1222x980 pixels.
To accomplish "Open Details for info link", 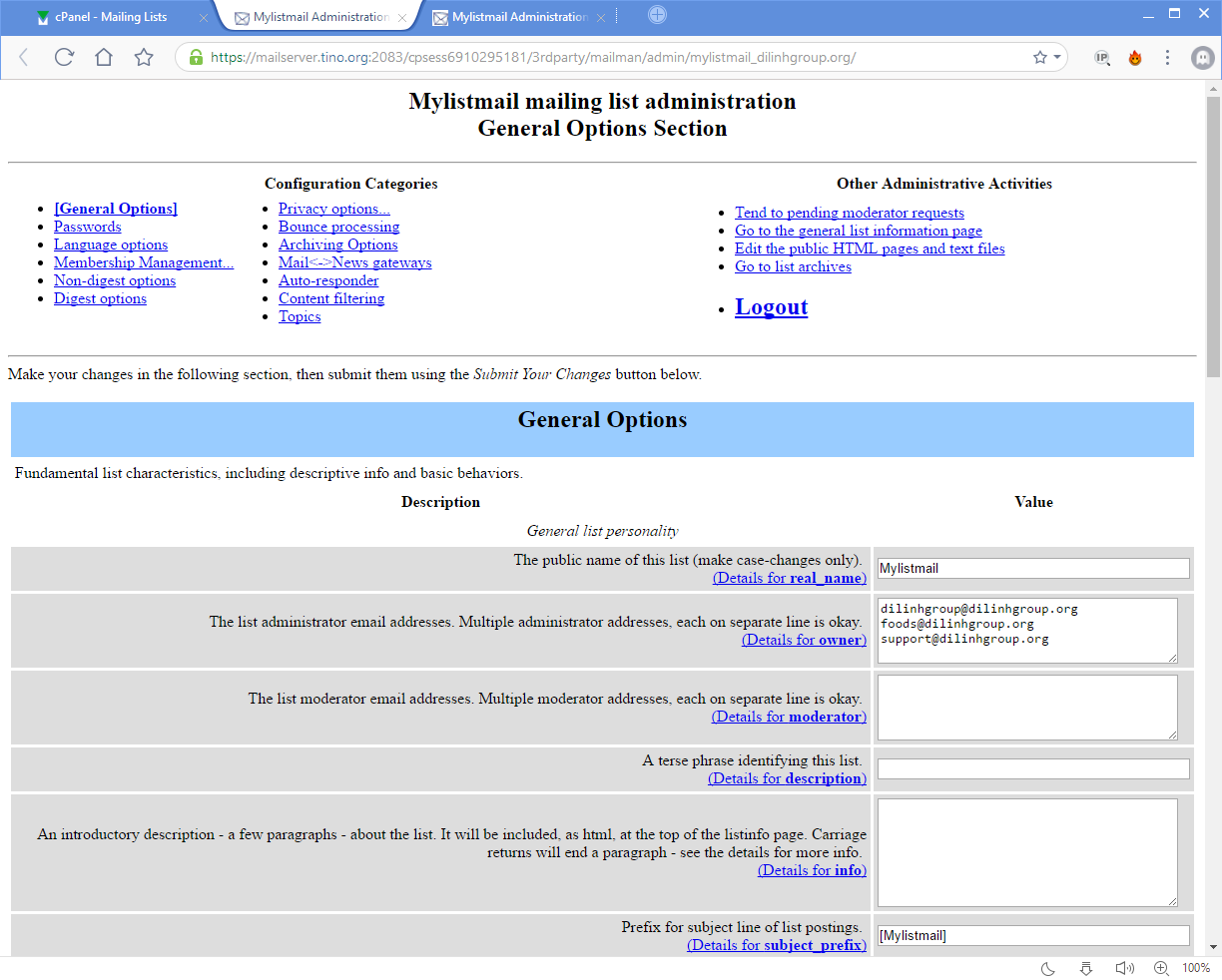I will point(812,870).
